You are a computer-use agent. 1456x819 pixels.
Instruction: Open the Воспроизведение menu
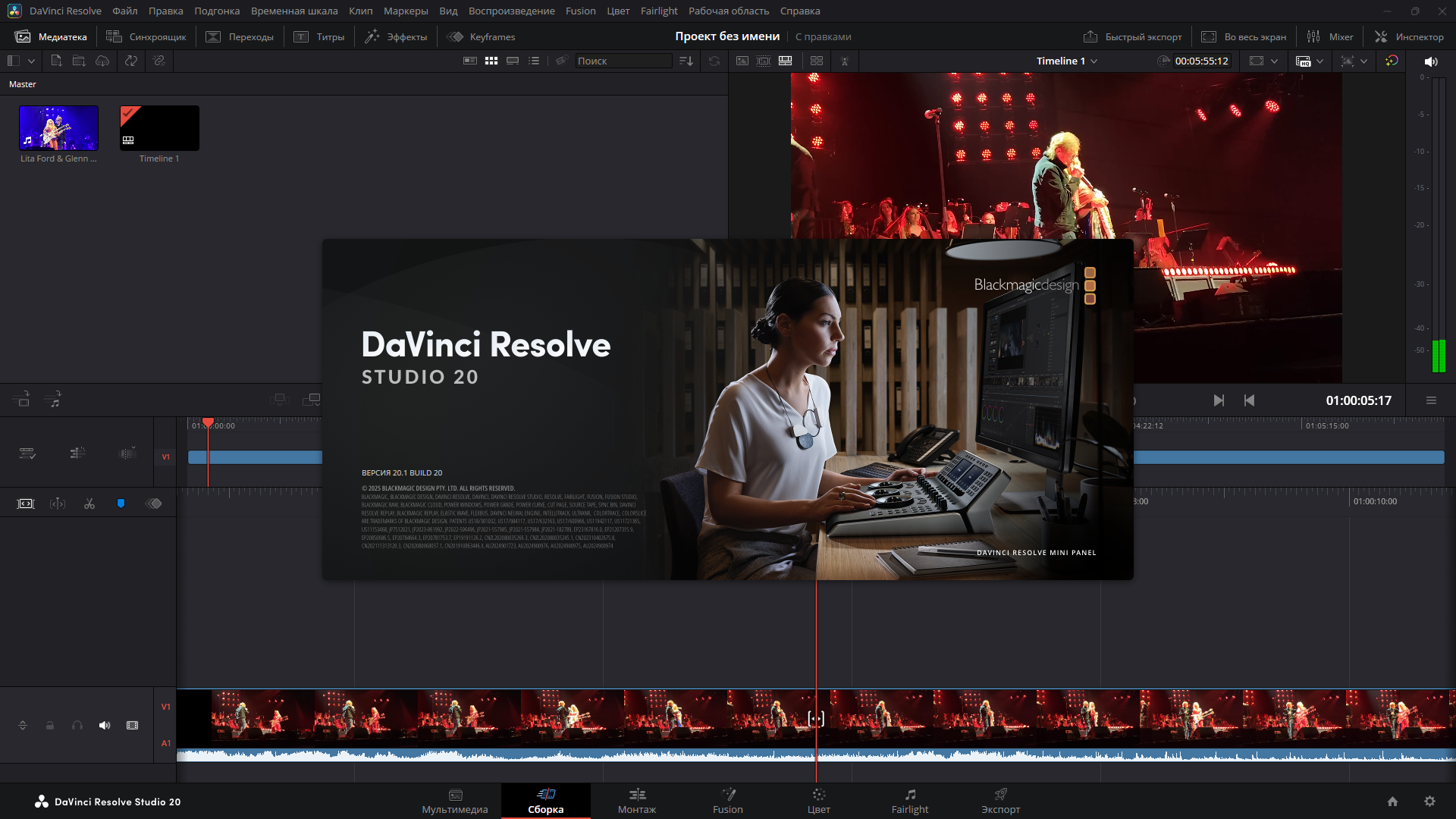tap(512, 11)
